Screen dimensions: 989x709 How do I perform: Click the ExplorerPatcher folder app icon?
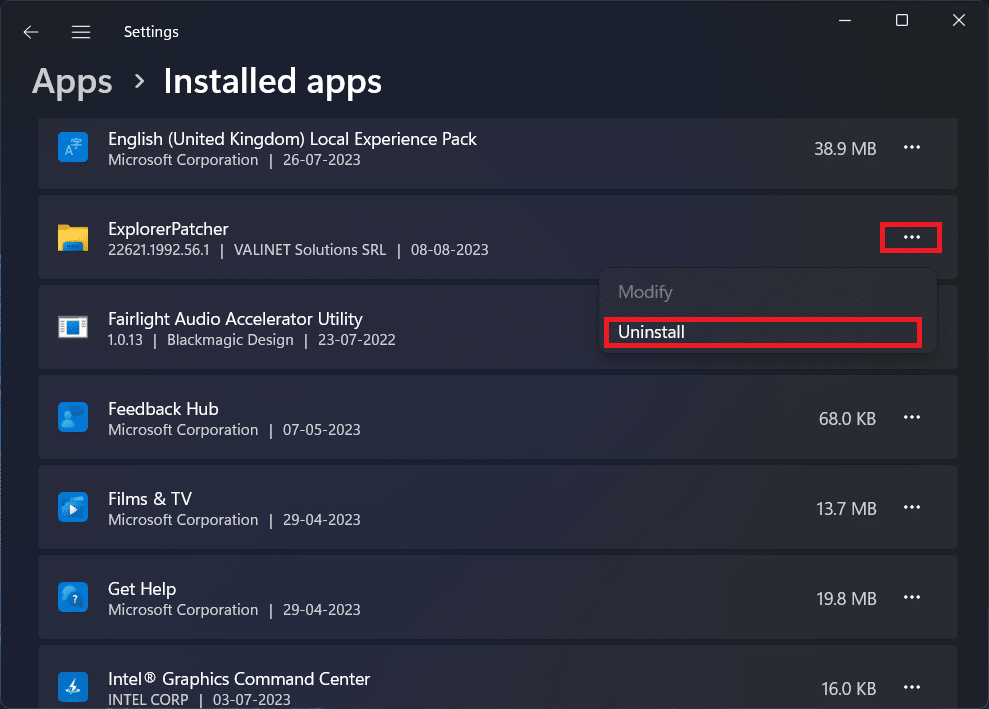(x=72, y=237)
